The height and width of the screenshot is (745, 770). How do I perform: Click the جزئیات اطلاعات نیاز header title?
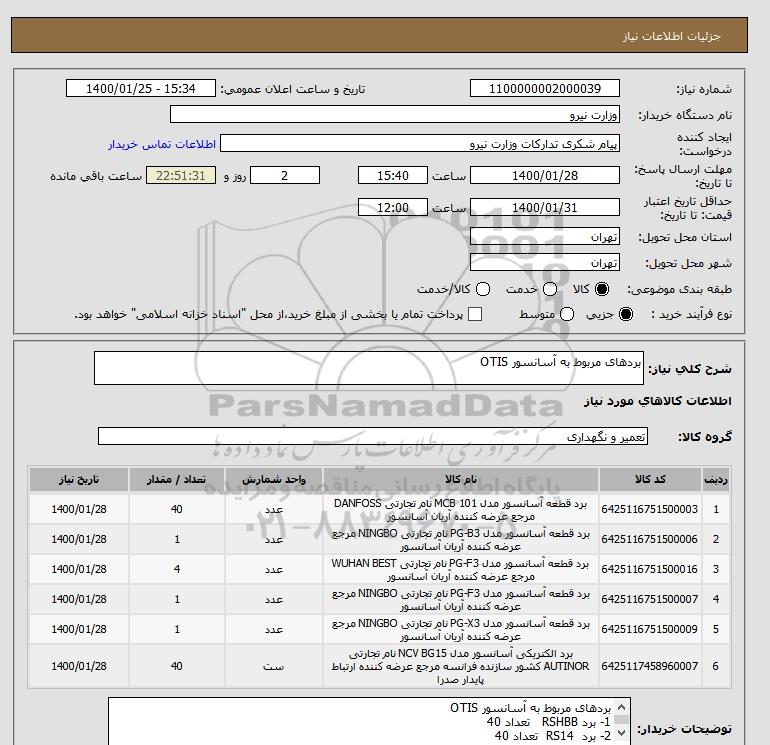[671, 36]
